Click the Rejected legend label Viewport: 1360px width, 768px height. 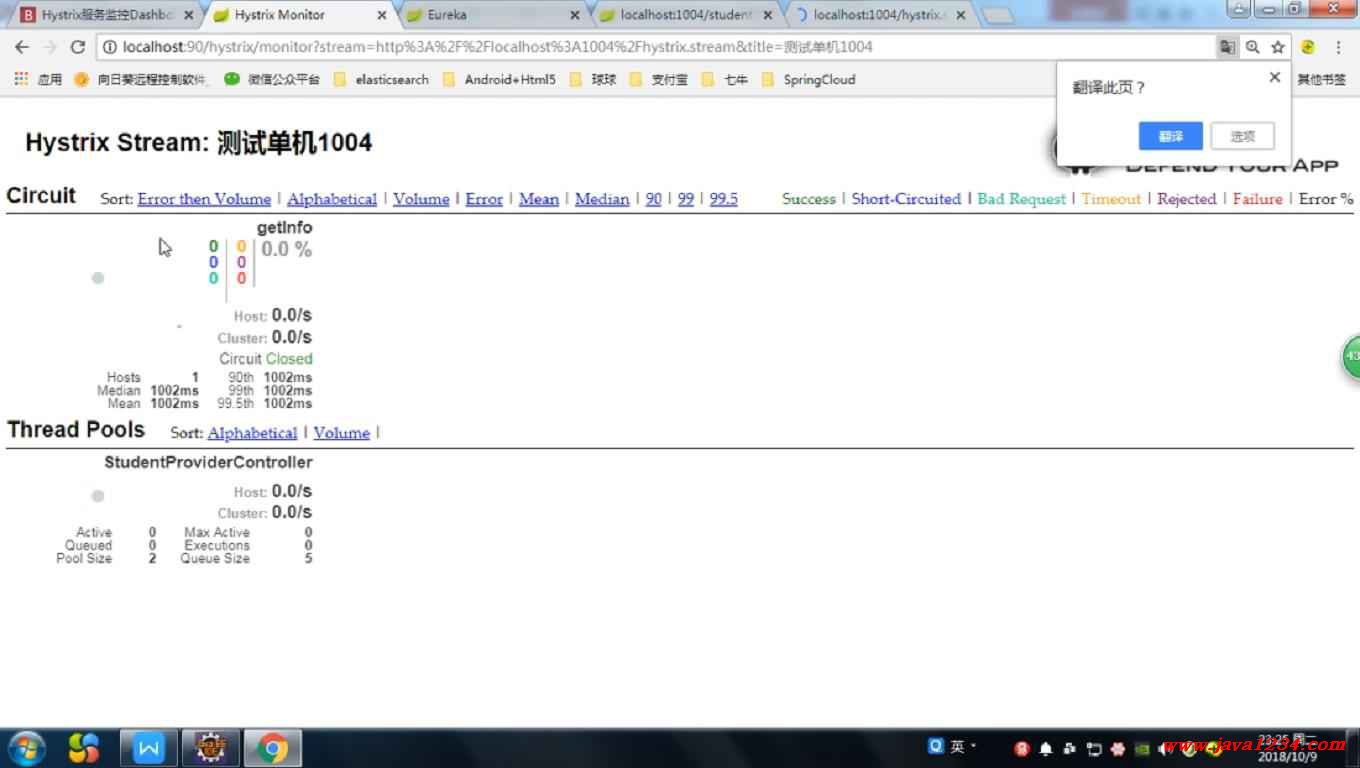(x=1187, y=199)
